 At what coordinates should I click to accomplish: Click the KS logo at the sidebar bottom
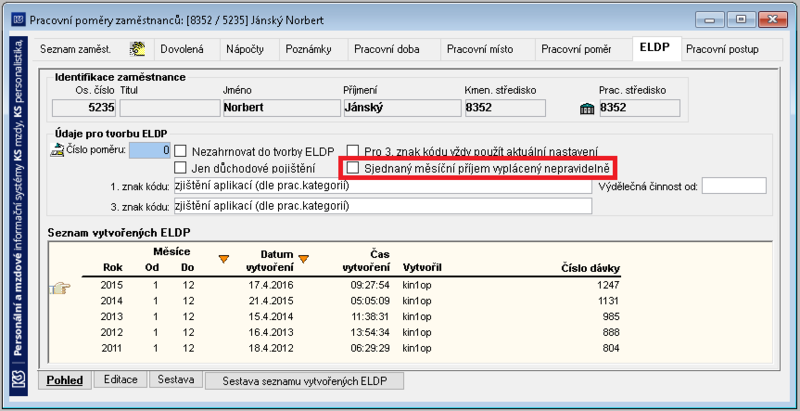tap(18, 381)
